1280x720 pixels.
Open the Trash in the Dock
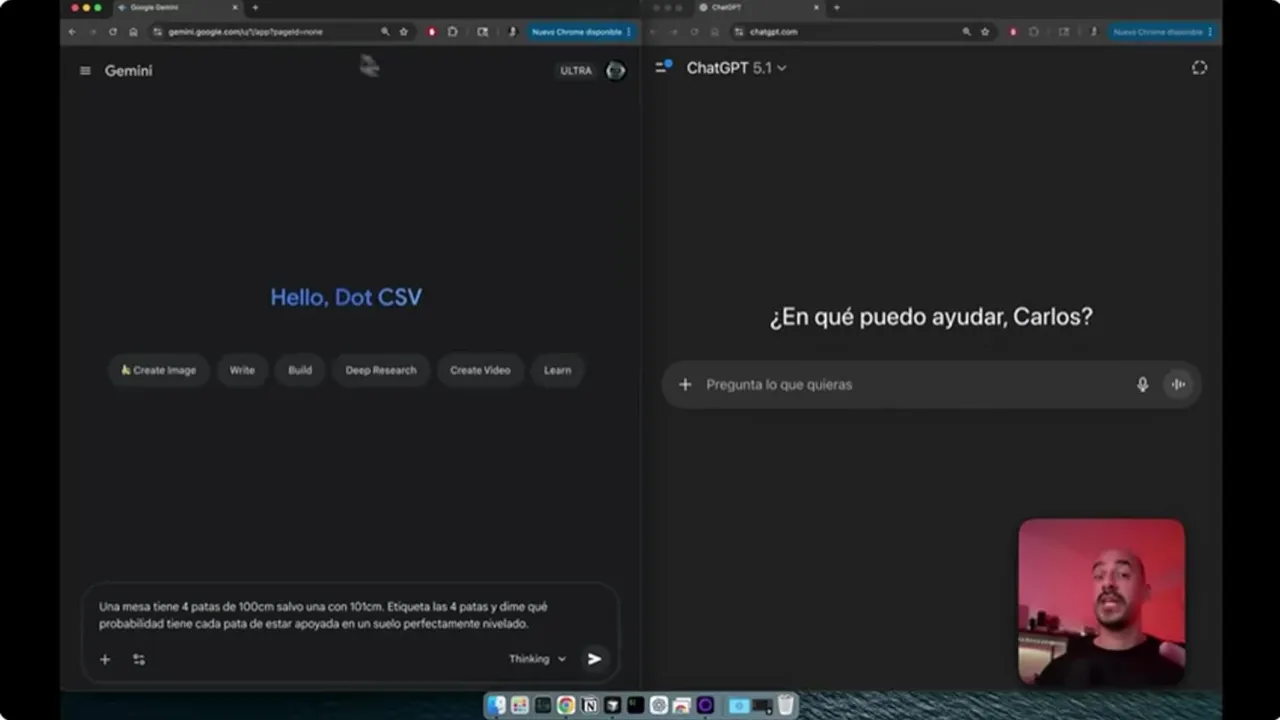[x=786, y=706]
